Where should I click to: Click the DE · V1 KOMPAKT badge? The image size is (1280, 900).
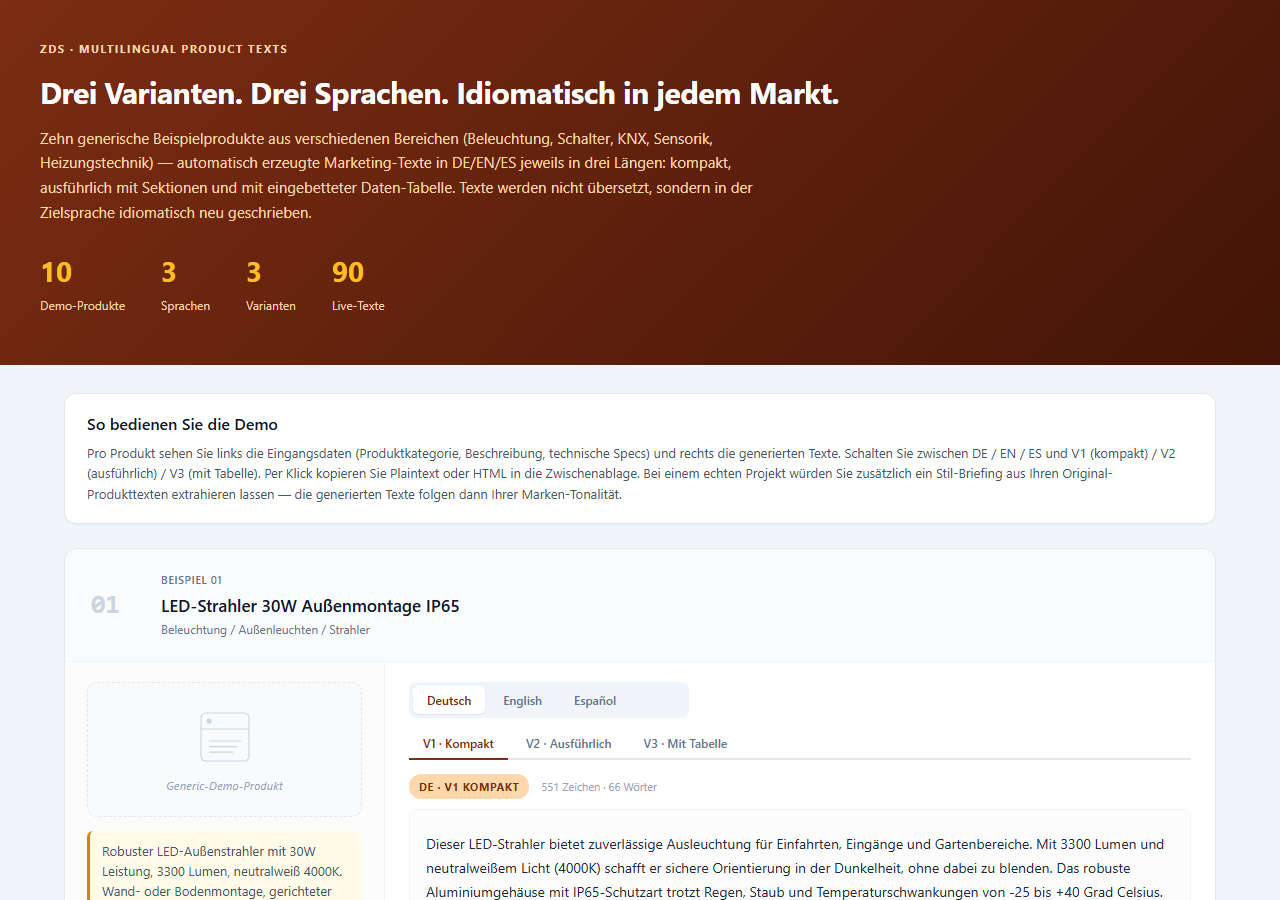pos(469,787)
